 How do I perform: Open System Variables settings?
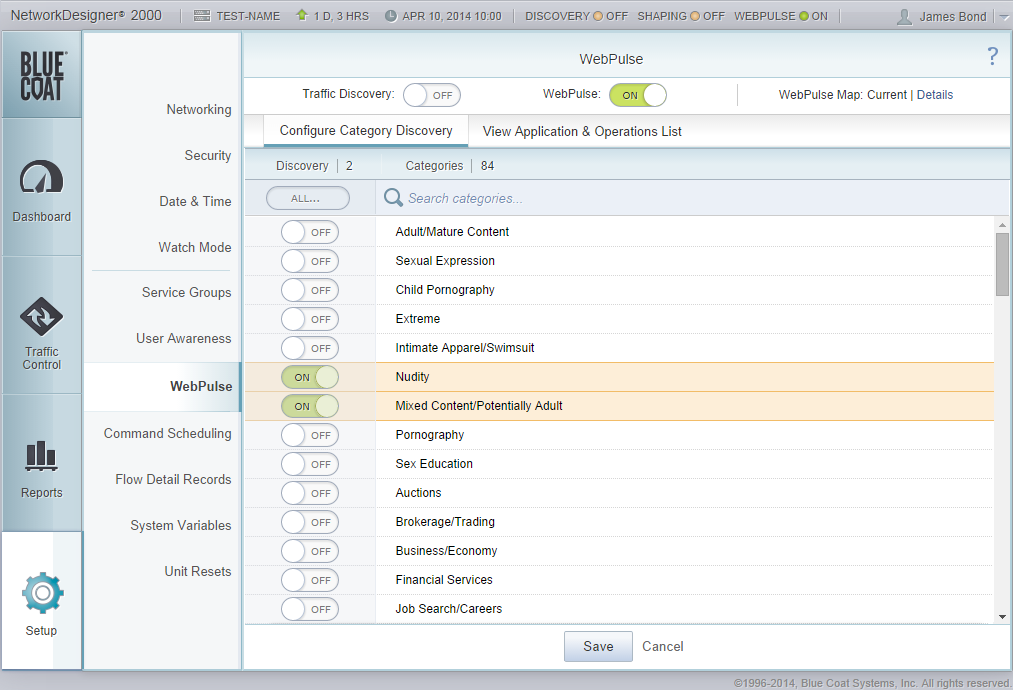[180, 525]
